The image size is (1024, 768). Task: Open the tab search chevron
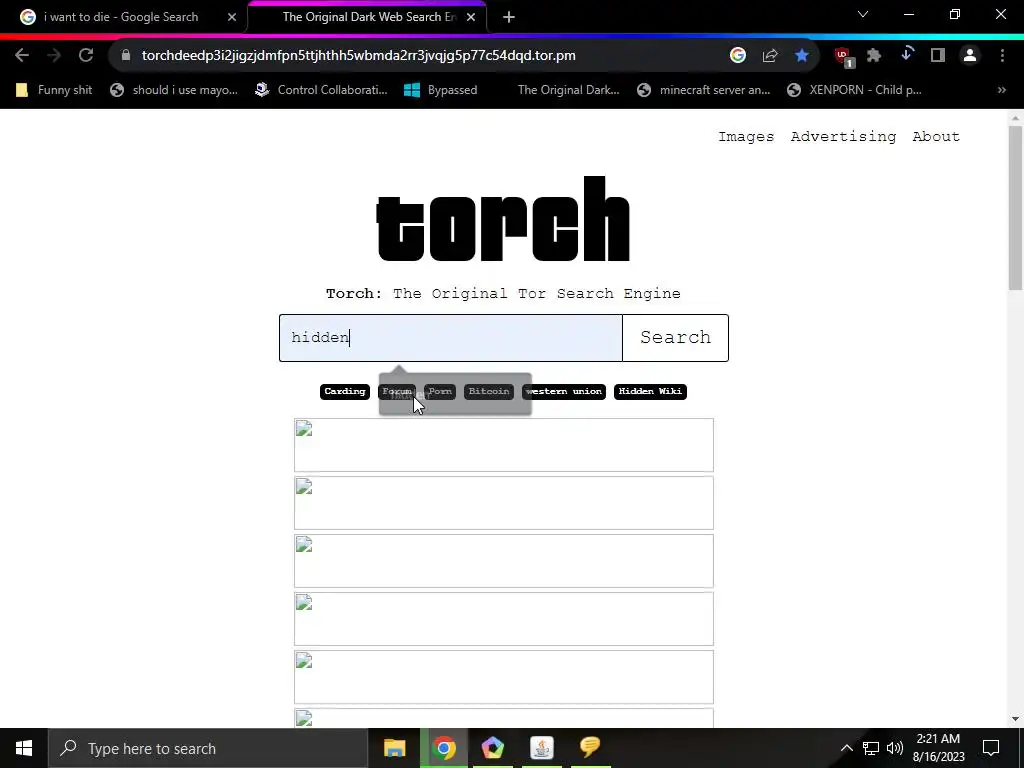(863, 14)
